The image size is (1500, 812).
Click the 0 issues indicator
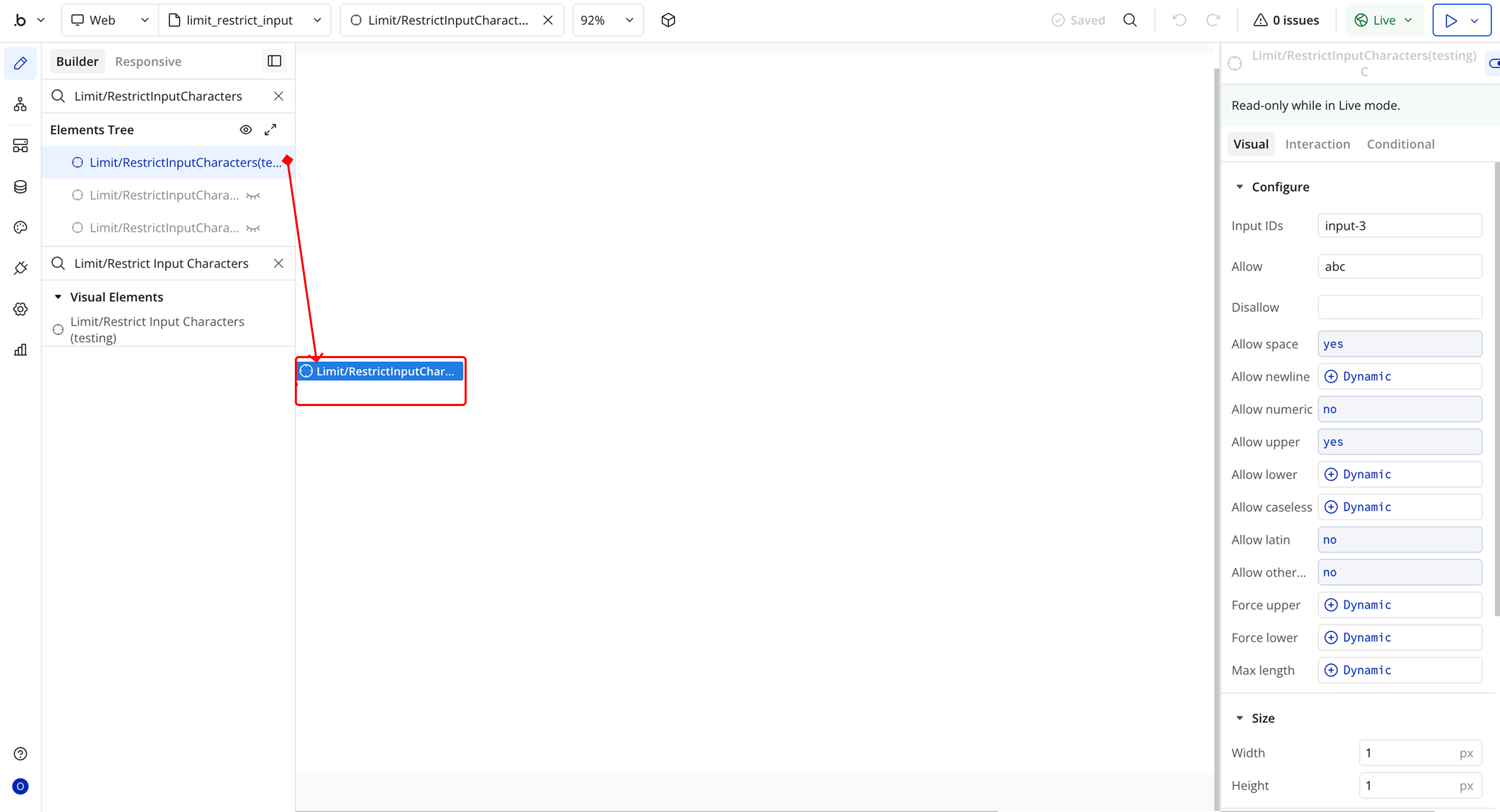point(1286,20)
